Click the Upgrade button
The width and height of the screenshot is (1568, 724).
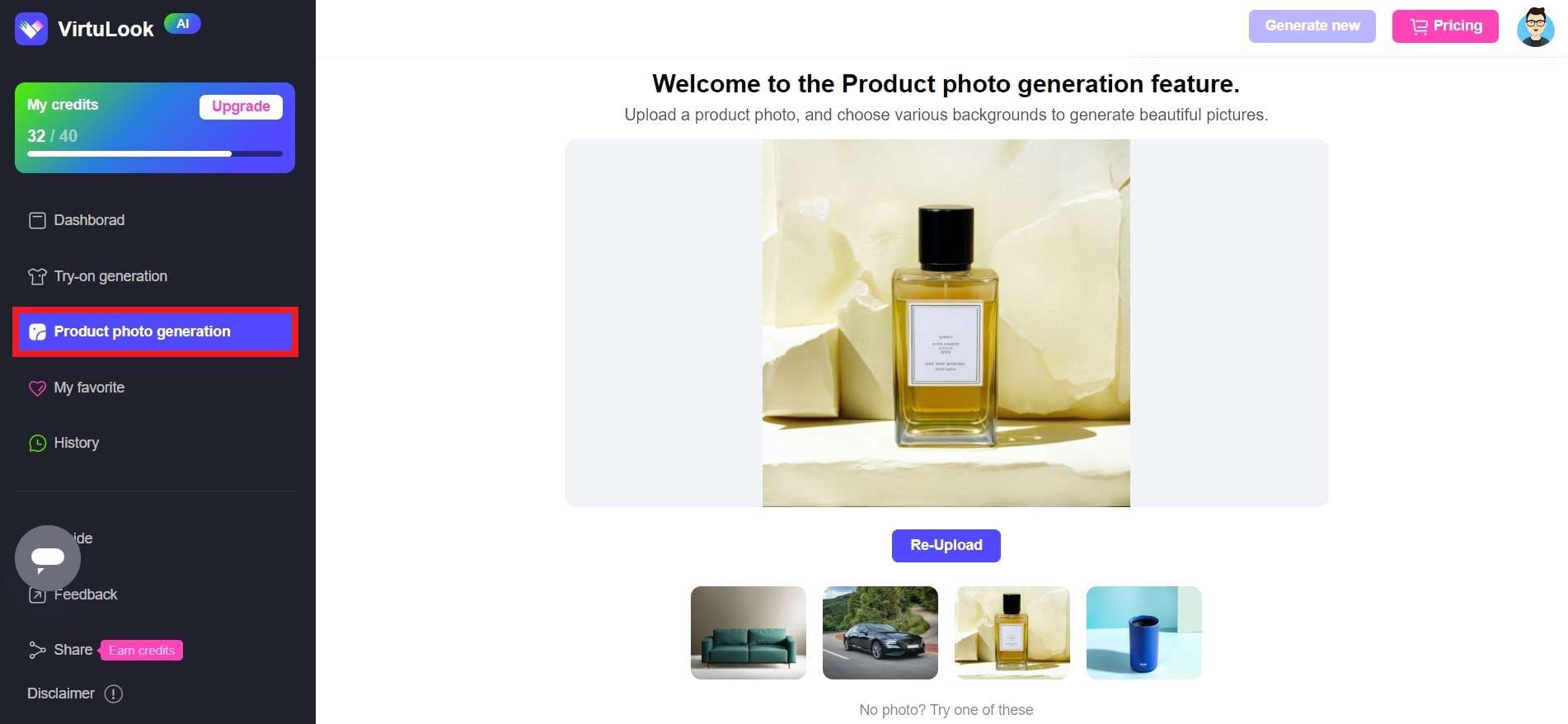click(241, 106)
